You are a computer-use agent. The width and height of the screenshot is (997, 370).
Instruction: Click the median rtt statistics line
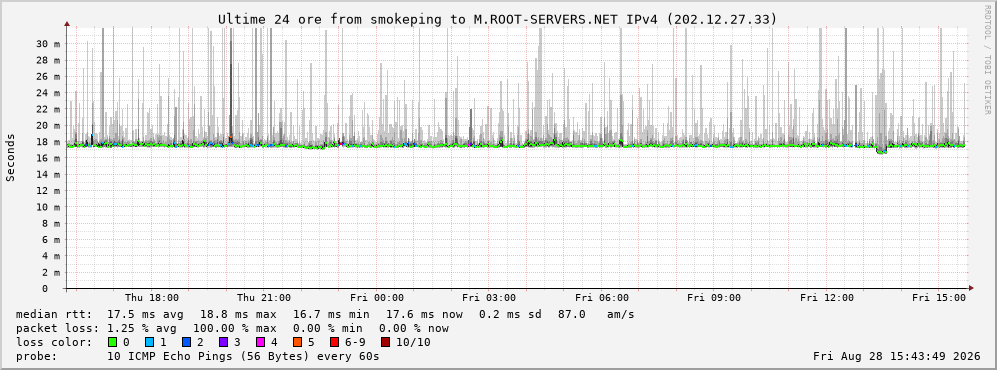point(325,315)
